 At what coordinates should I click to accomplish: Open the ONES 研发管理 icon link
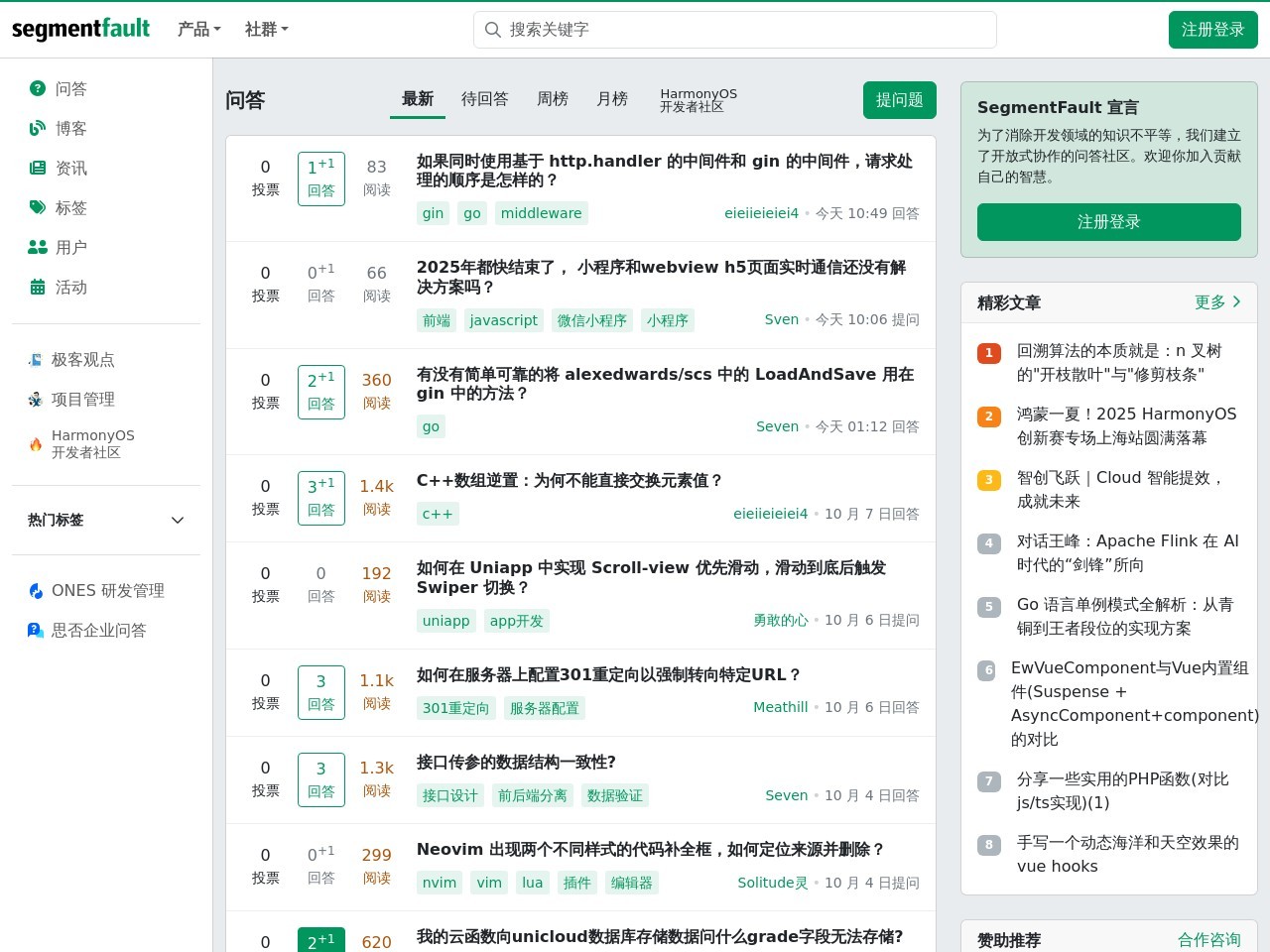click(36, 591)
